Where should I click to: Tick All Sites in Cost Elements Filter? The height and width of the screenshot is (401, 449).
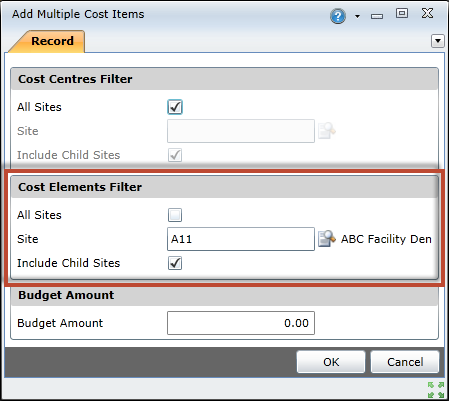pyautogui.click(x=175, y=215)
